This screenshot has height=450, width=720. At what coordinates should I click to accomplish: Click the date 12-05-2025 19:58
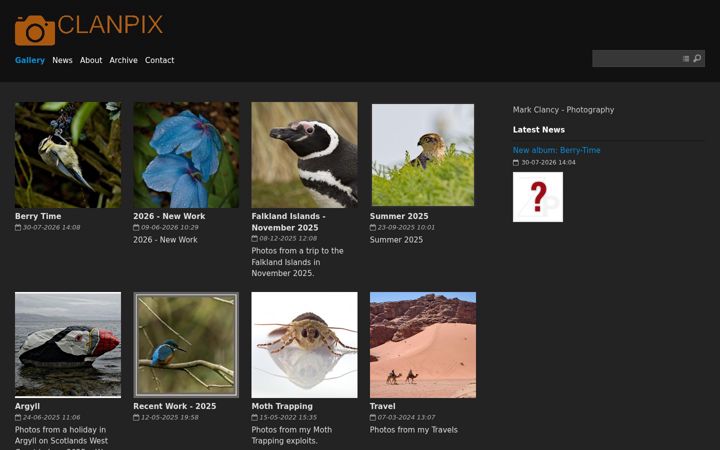169,417
